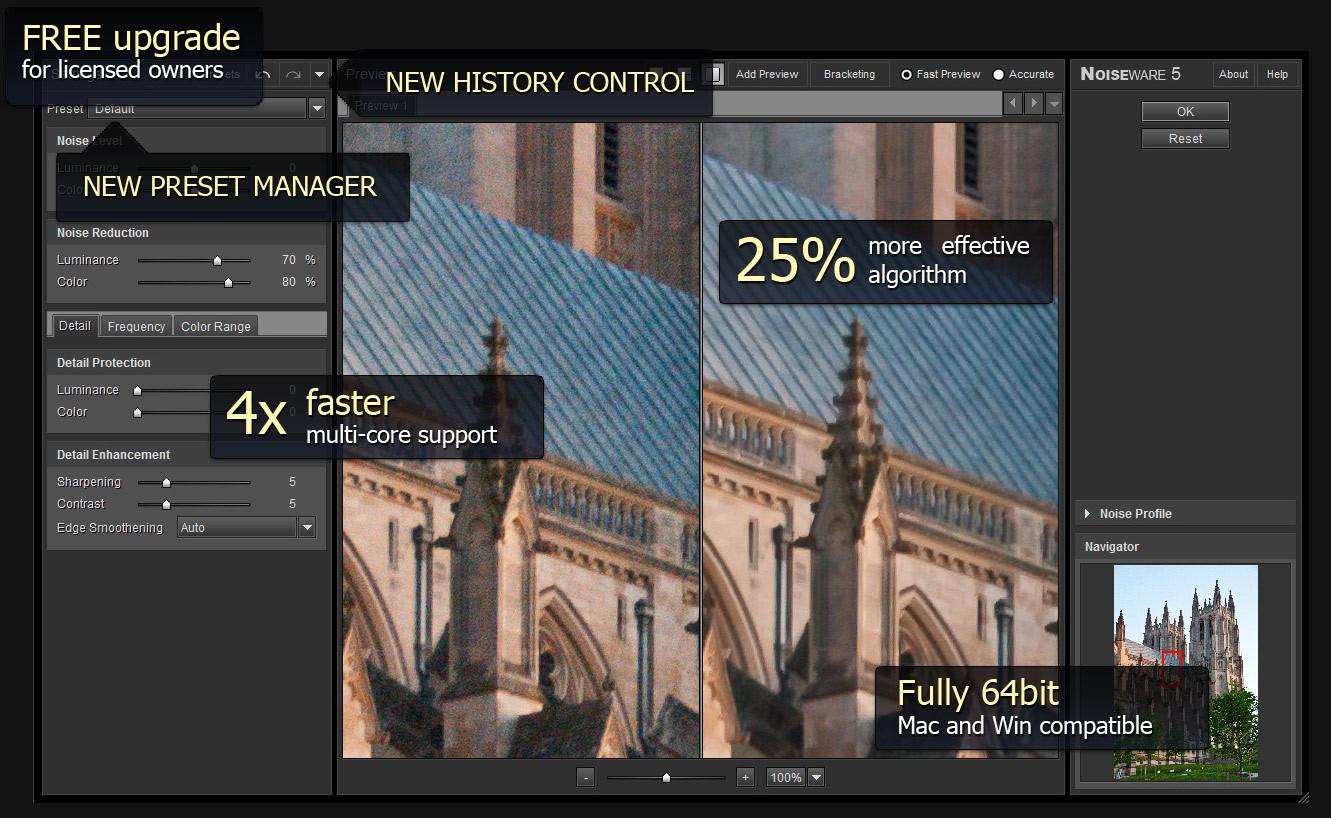The height and width of the screenshot is (818, 1331).
Task: Click the Noise Reduction Color value 80
Action: 289,282
